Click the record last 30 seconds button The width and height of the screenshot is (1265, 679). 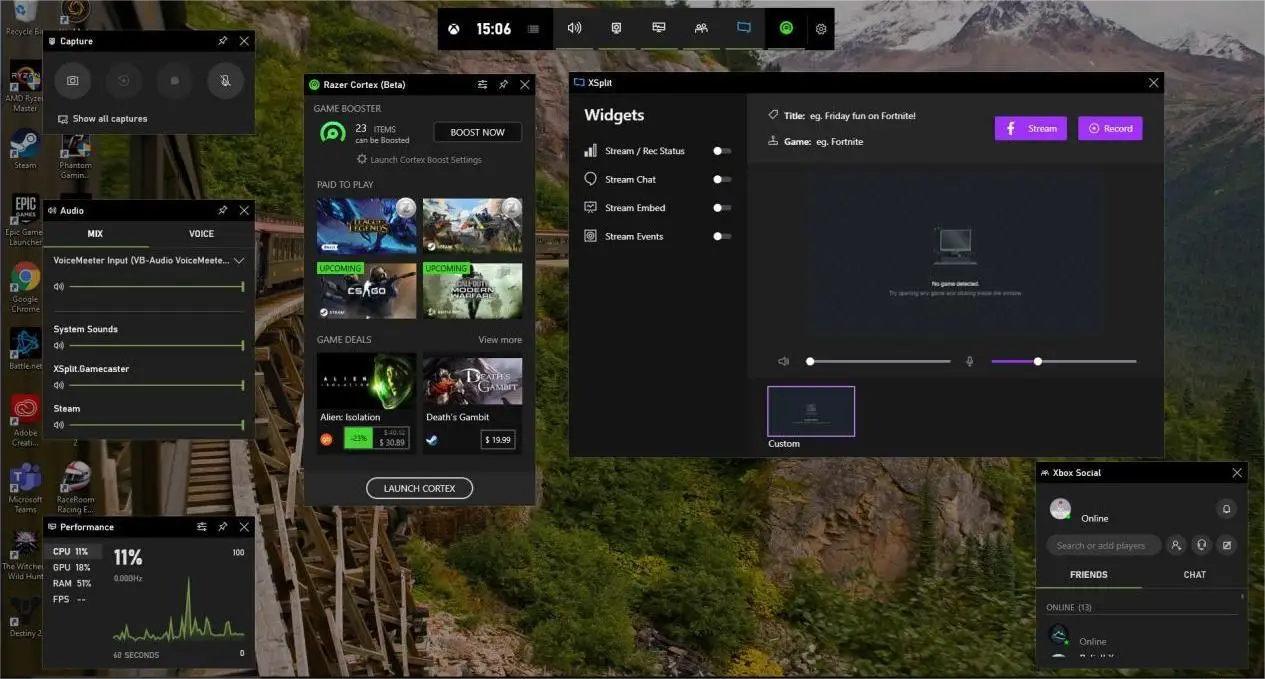click(124, 80)
